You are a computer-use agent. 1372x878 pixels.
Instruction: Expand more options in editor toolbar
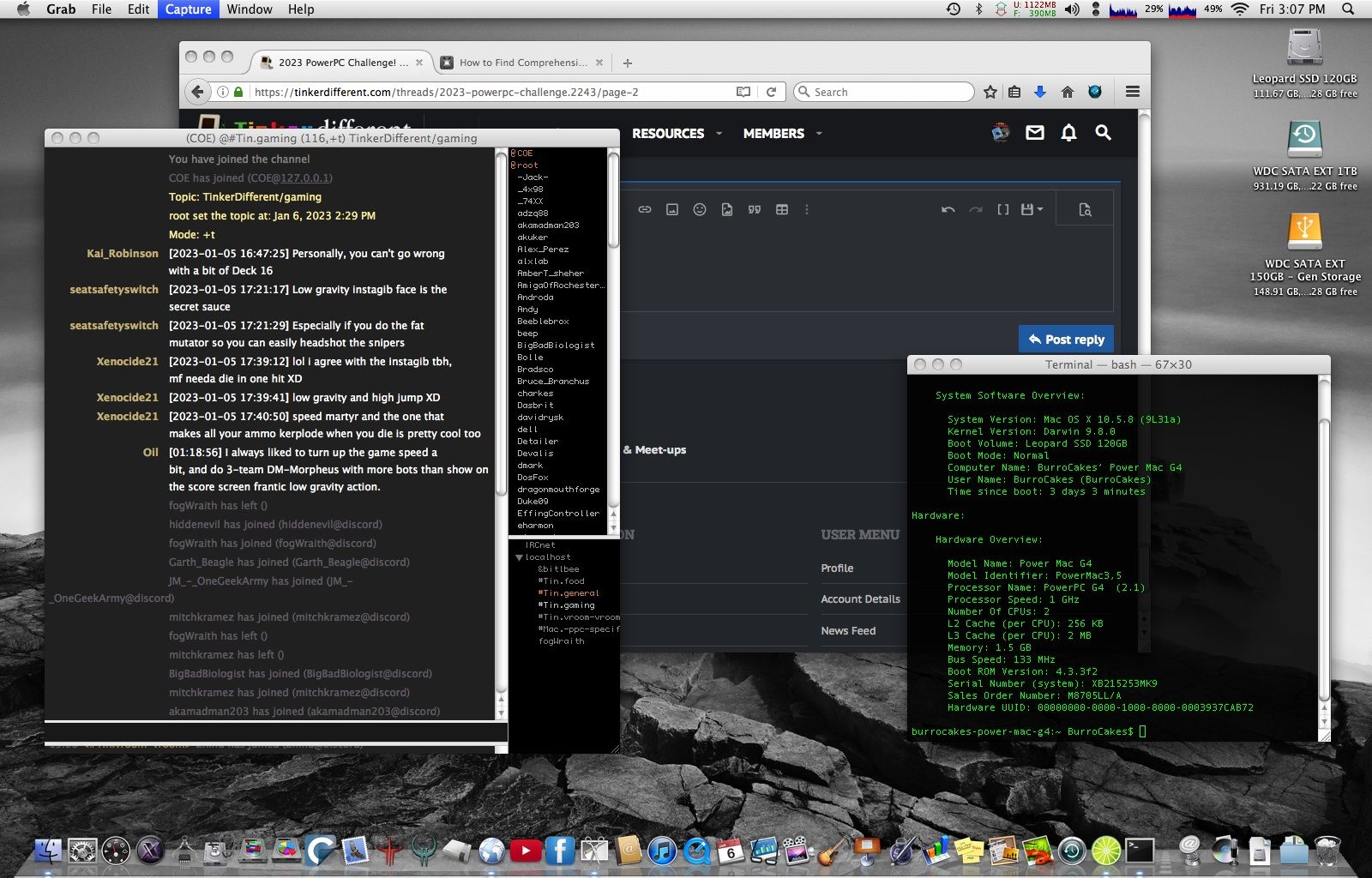tap(806, 209)
